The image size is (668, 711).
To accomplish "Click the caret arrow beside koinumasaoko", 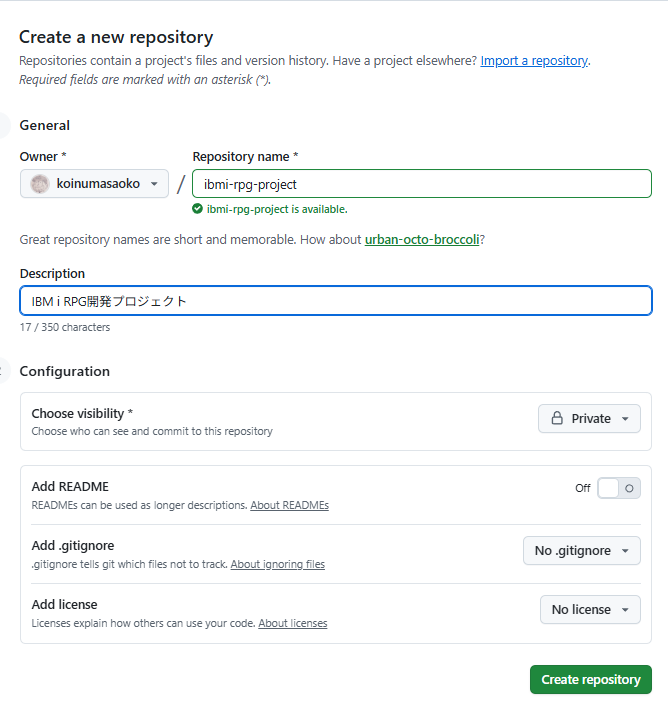I will 153,184.
